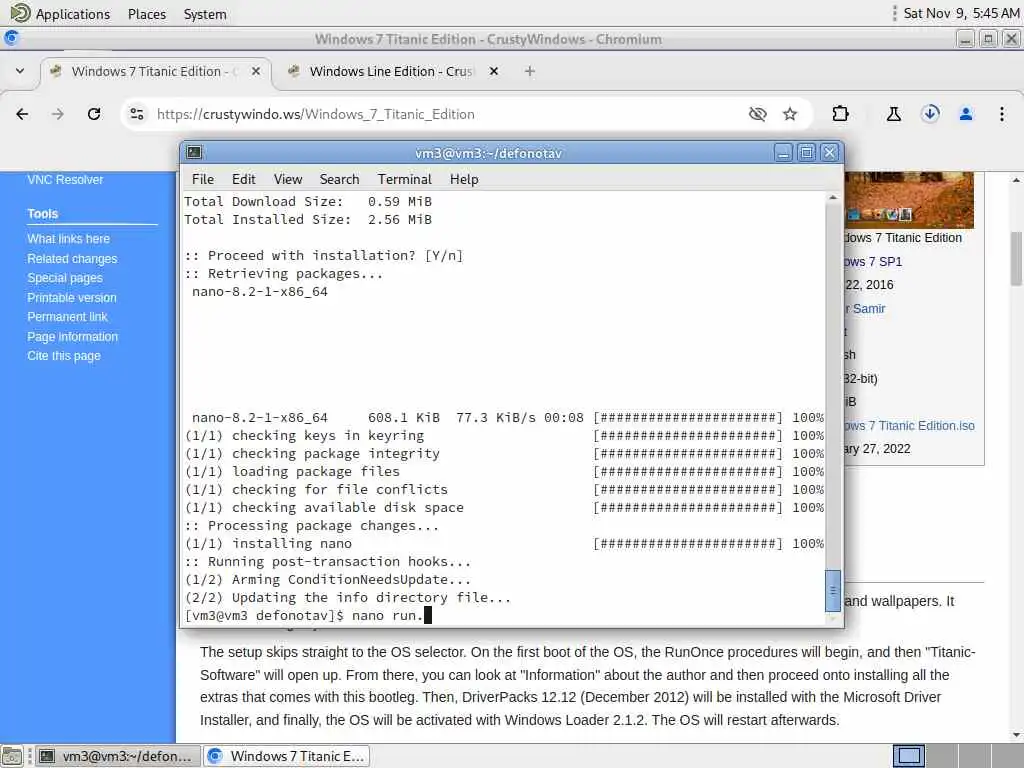Bookmark this page with the star

[x=790, y=114]
